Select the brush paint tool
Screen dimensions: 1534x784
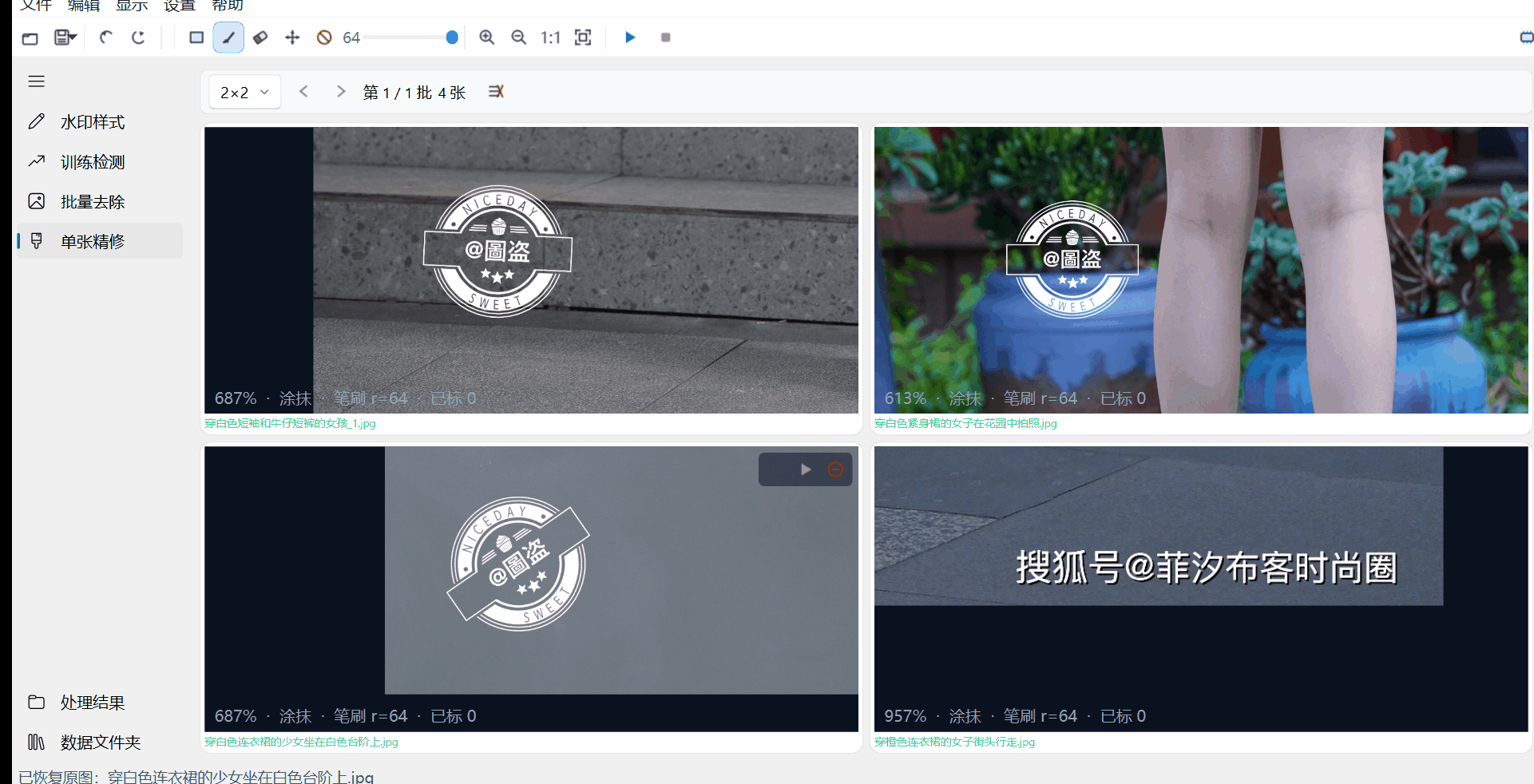point(228,38)
